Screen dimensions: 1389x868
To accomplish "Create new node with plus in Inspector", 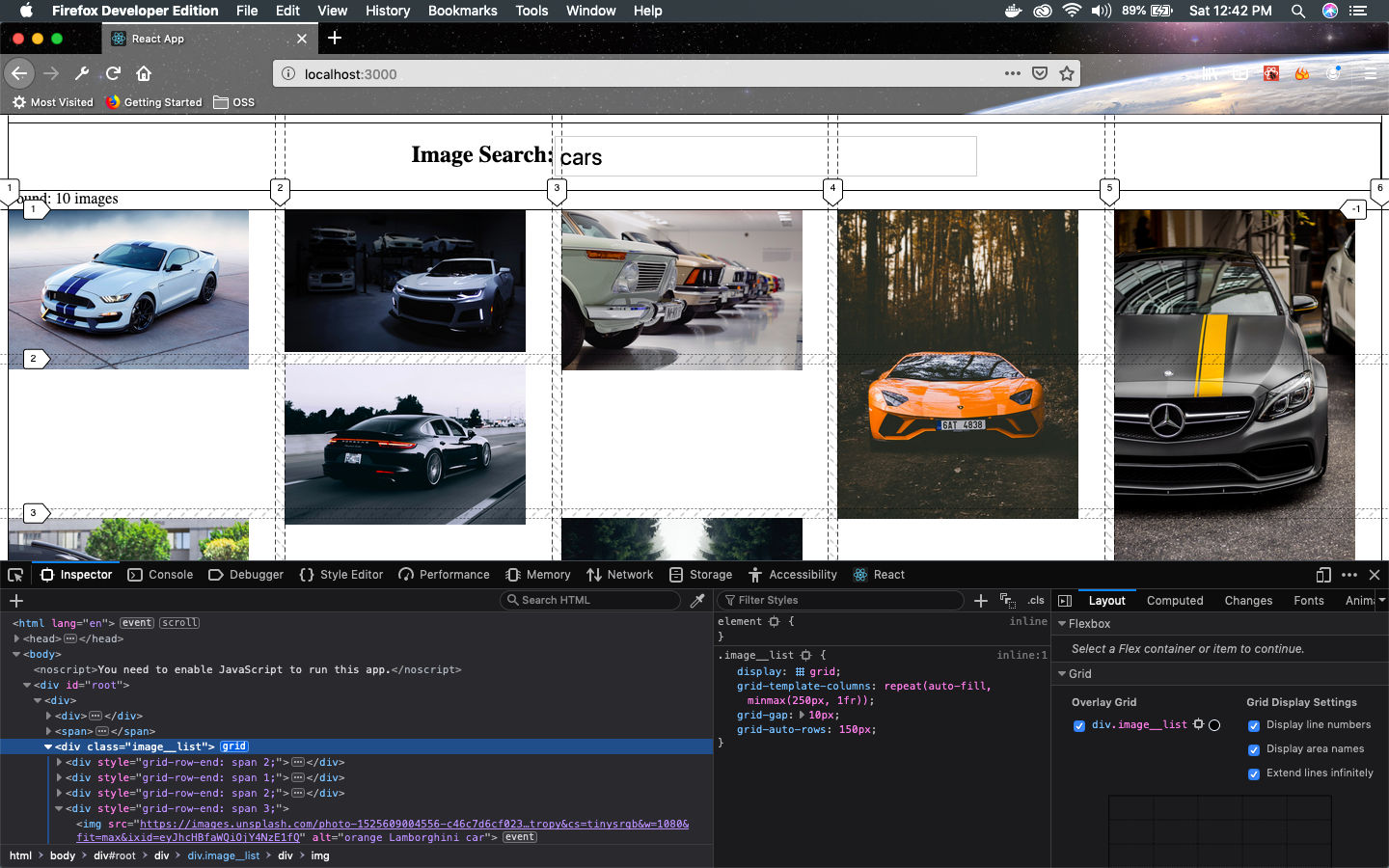I will point(16,600).
